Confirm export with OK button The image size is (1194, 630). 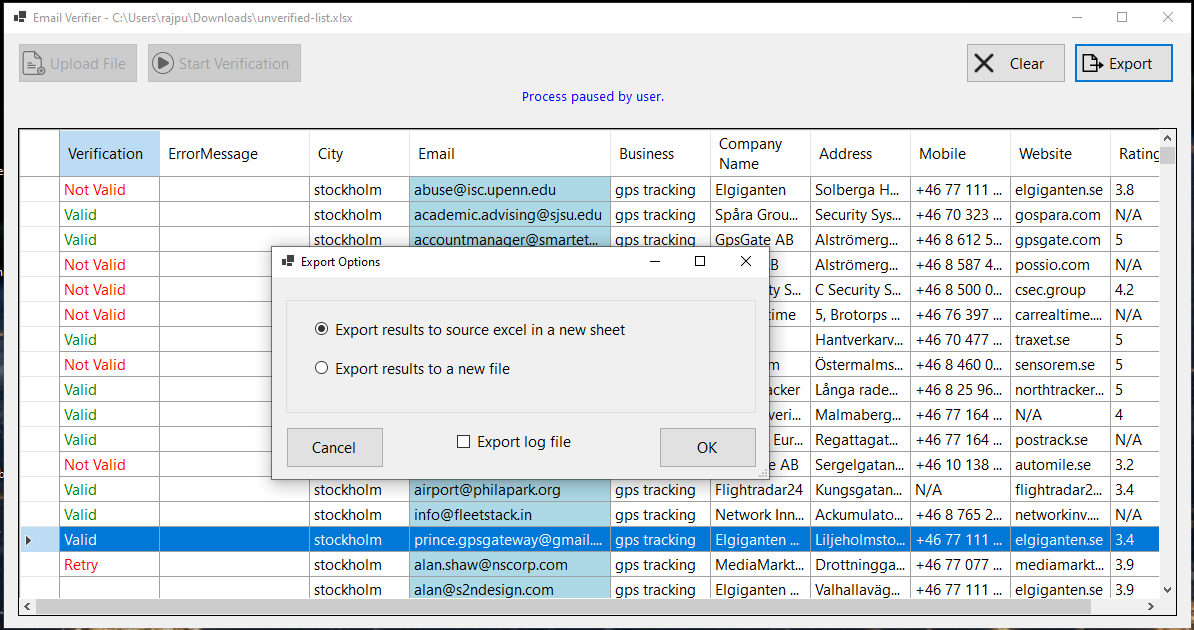(707, 447)
